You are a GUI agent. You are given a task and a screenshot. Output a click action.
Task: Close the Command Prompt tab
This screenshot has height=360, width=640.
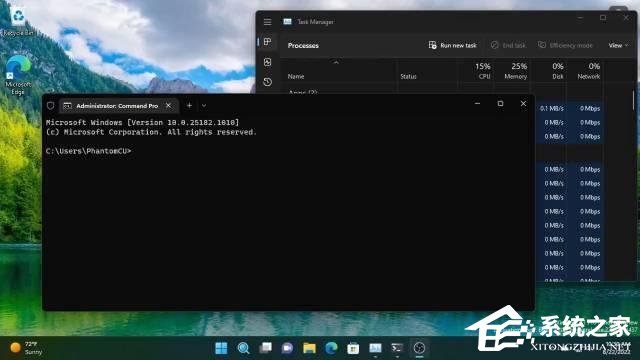coord(169,105)
